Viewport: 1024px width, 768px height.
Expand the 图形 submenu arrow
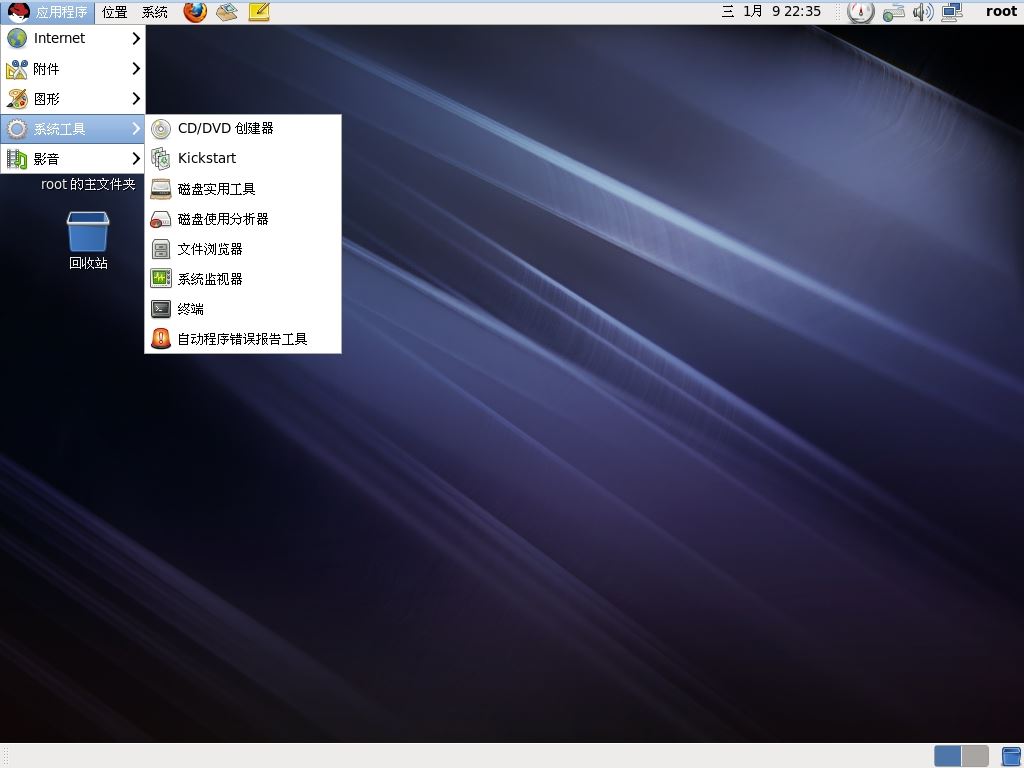click(136, 99)
